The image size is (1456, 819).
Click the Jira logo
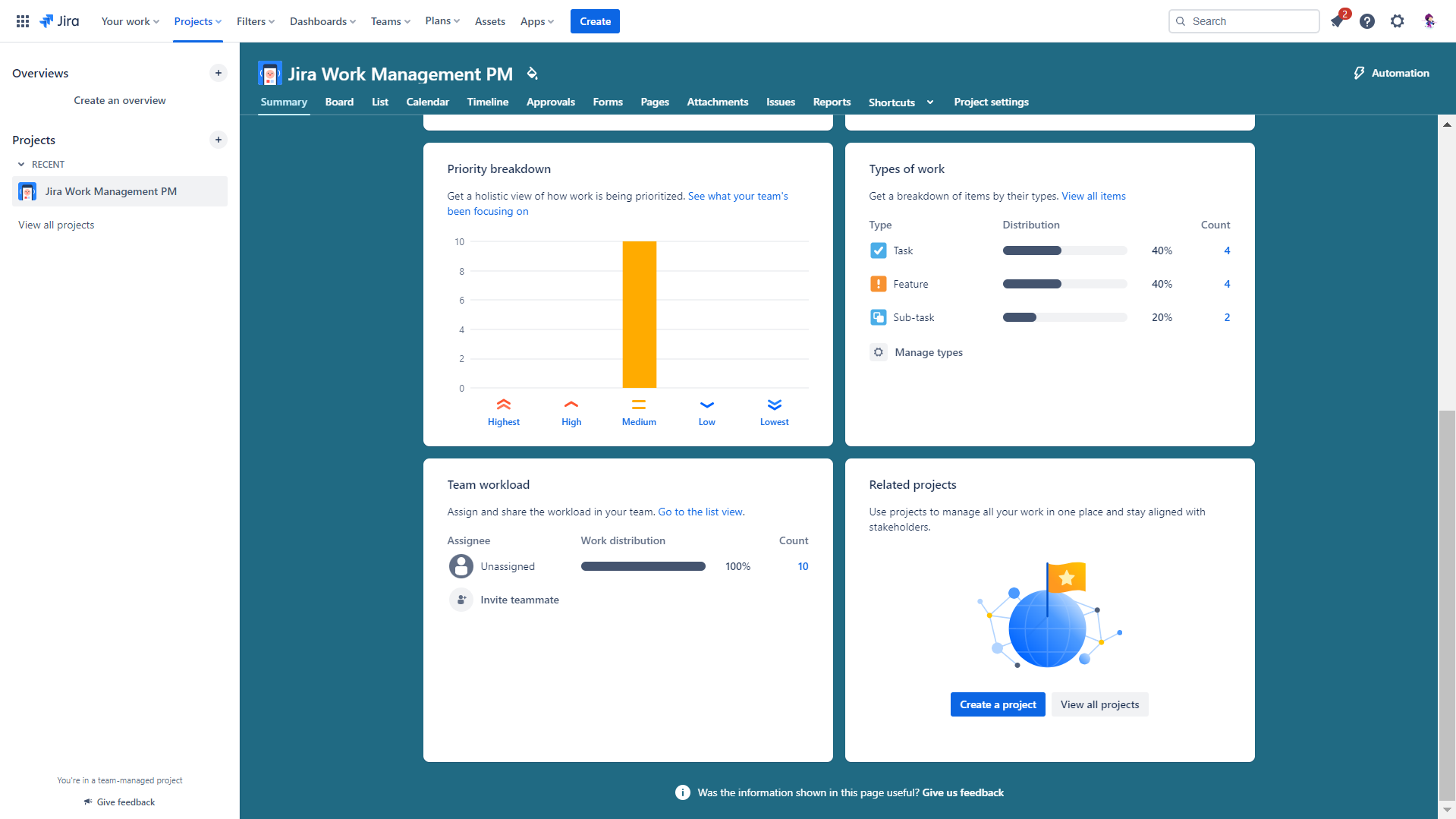59,21
